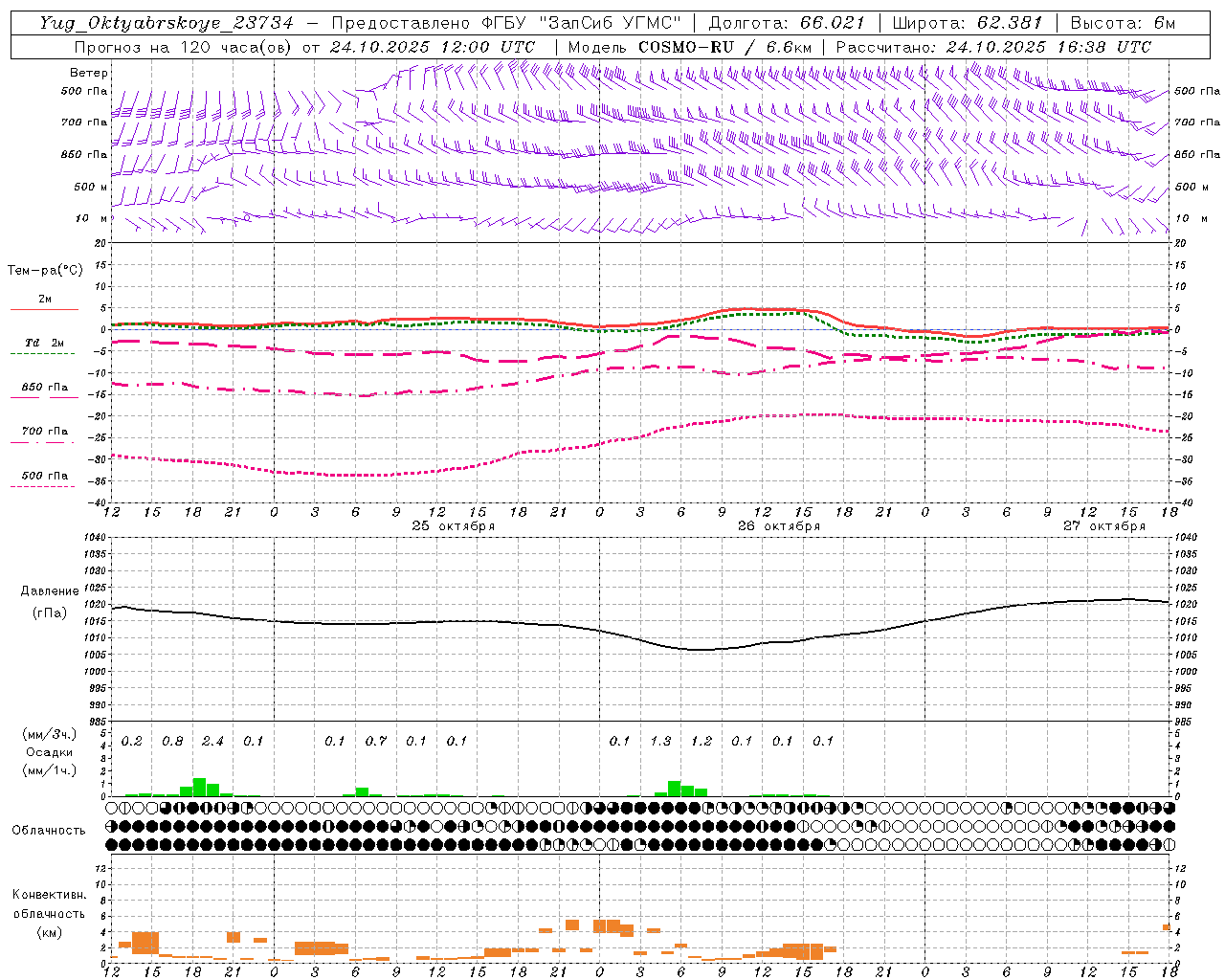Click the Высота: 6м header value
The image size is (1225, 980).
click(1123, 23)
